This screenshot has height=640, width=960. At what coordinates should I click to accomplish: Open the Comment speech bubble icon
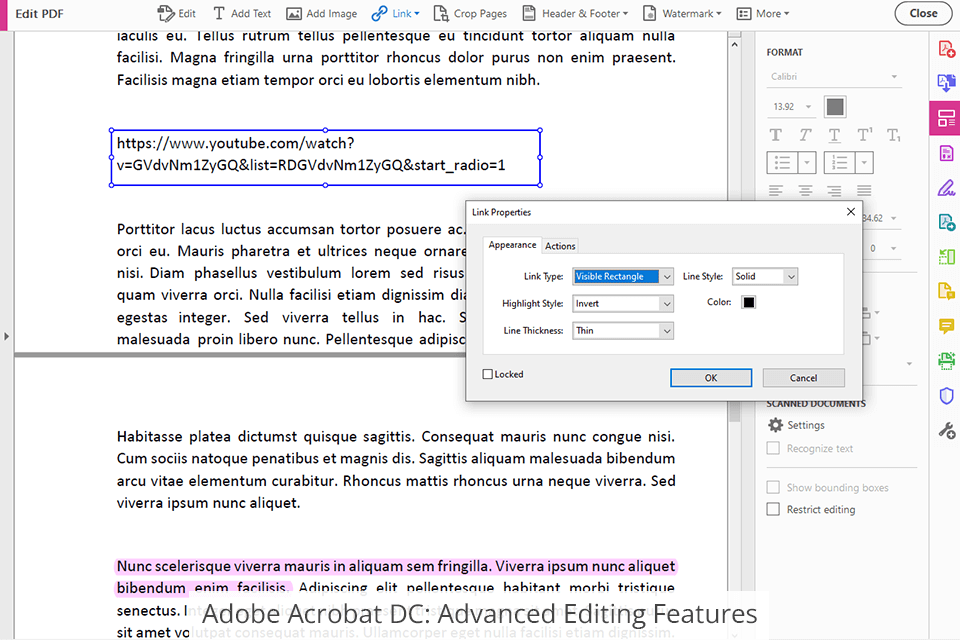[x=947, y=326]
